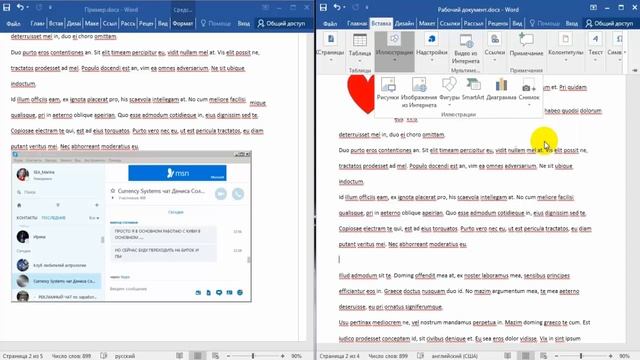Switch to the Макет tab in the right window
The height and width of the screenshot is (360, 640).
click(x=427, y=24)
